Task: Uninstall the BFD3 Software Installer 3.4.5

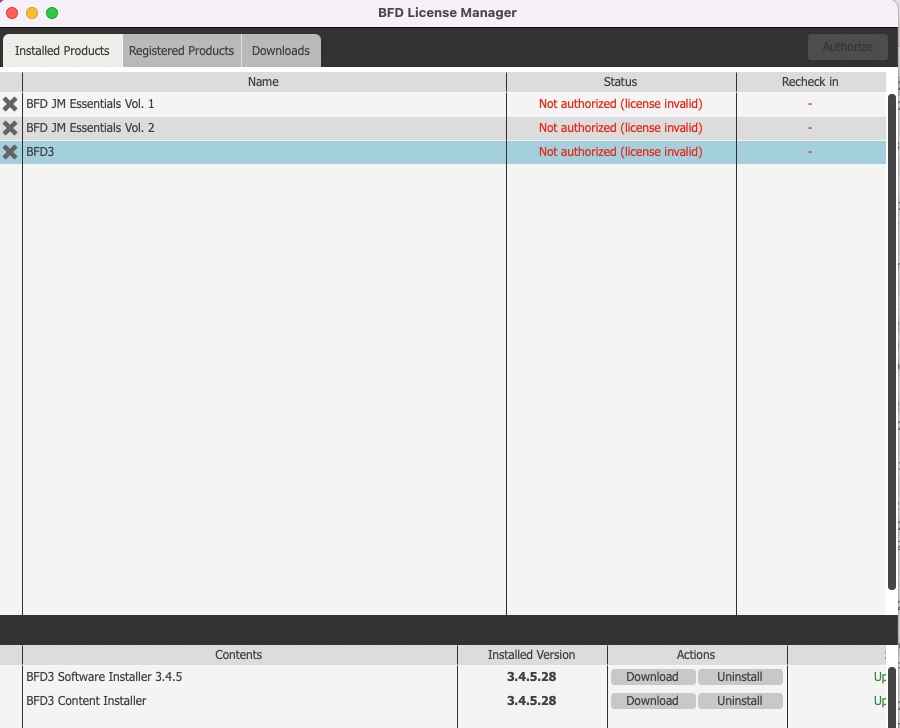Action: [739, 677]
